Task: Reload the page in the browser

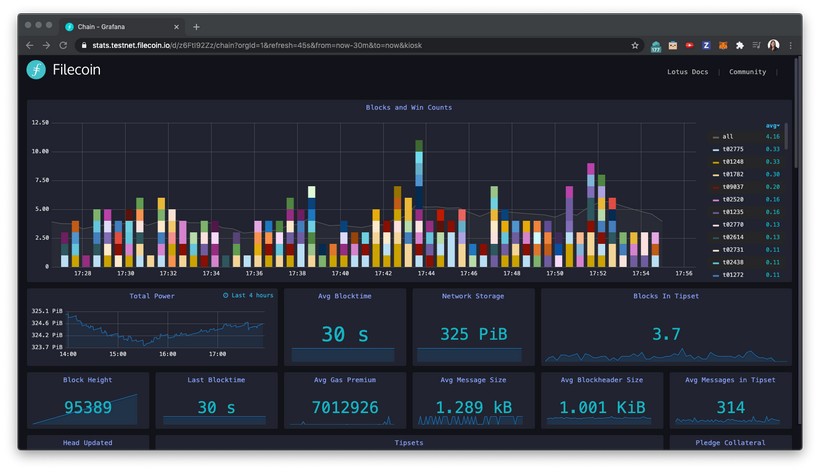Action: (x=64, y=45)
